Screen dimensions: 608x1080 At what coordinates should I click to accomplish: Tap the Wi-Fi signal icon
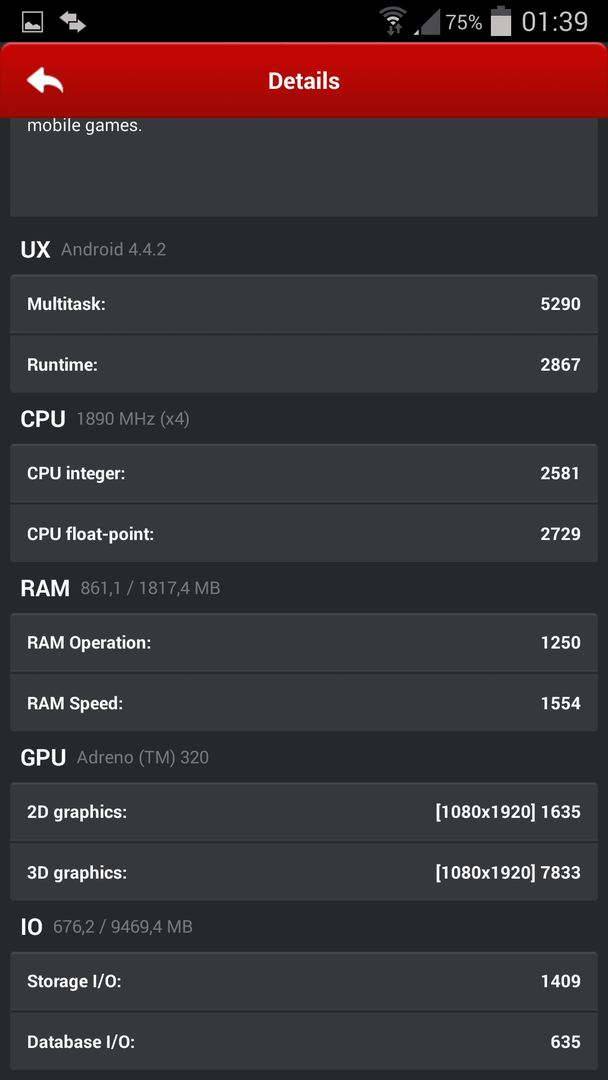coord(394,22)
